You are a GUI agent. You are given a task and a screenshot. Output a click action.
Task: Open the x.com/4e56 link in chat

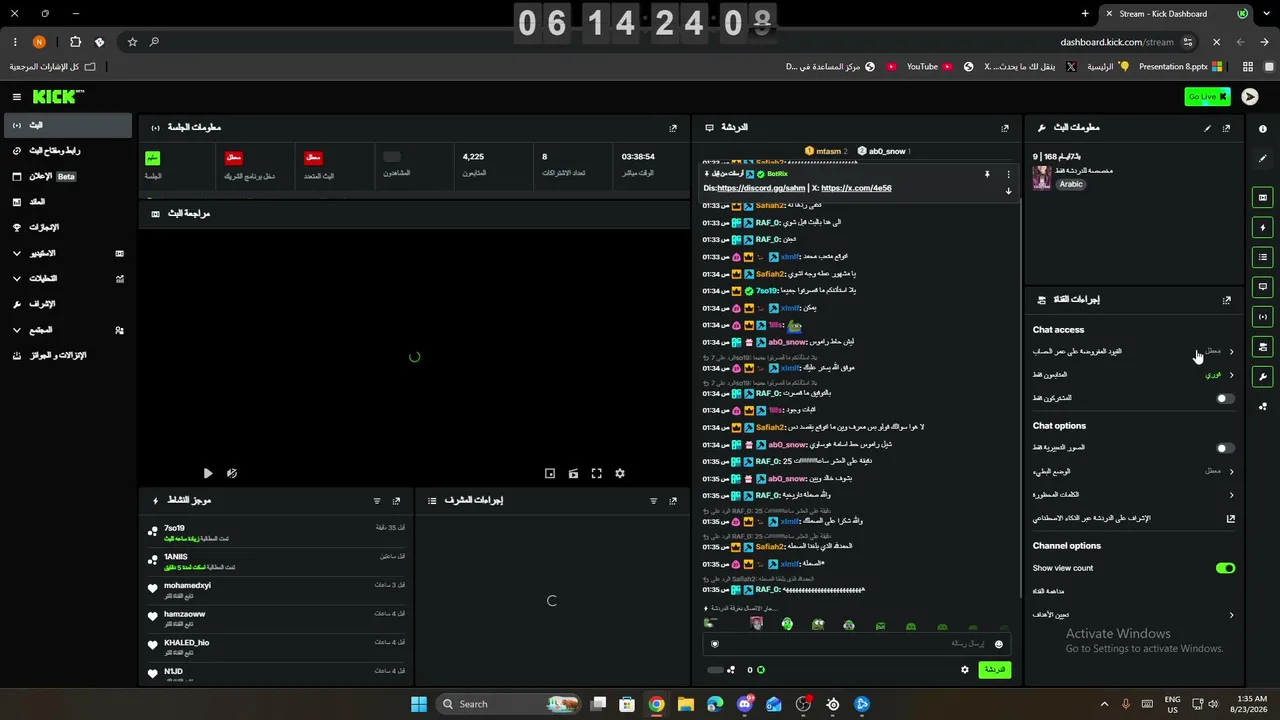click(856, 188)
